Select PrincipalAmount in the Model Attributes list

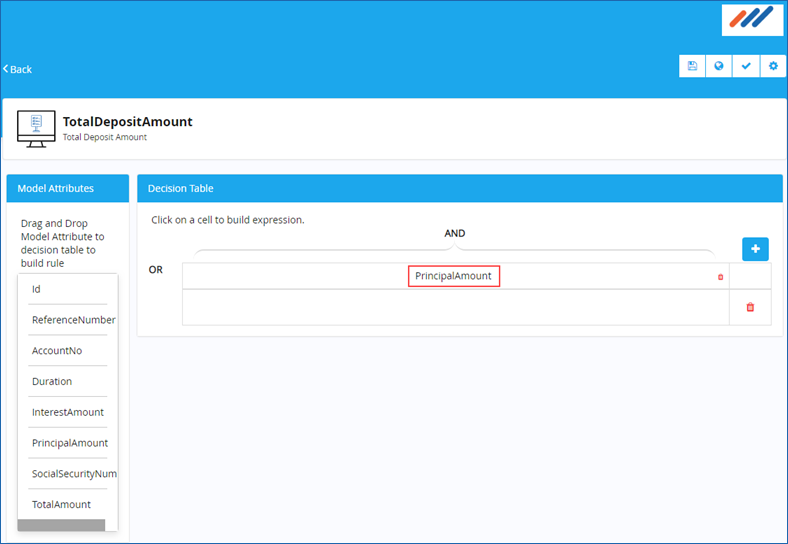68,442
